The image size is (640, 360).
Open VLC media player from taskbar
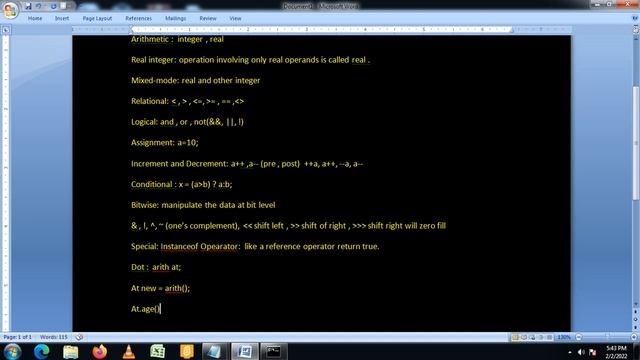click(x=129, y=351)
